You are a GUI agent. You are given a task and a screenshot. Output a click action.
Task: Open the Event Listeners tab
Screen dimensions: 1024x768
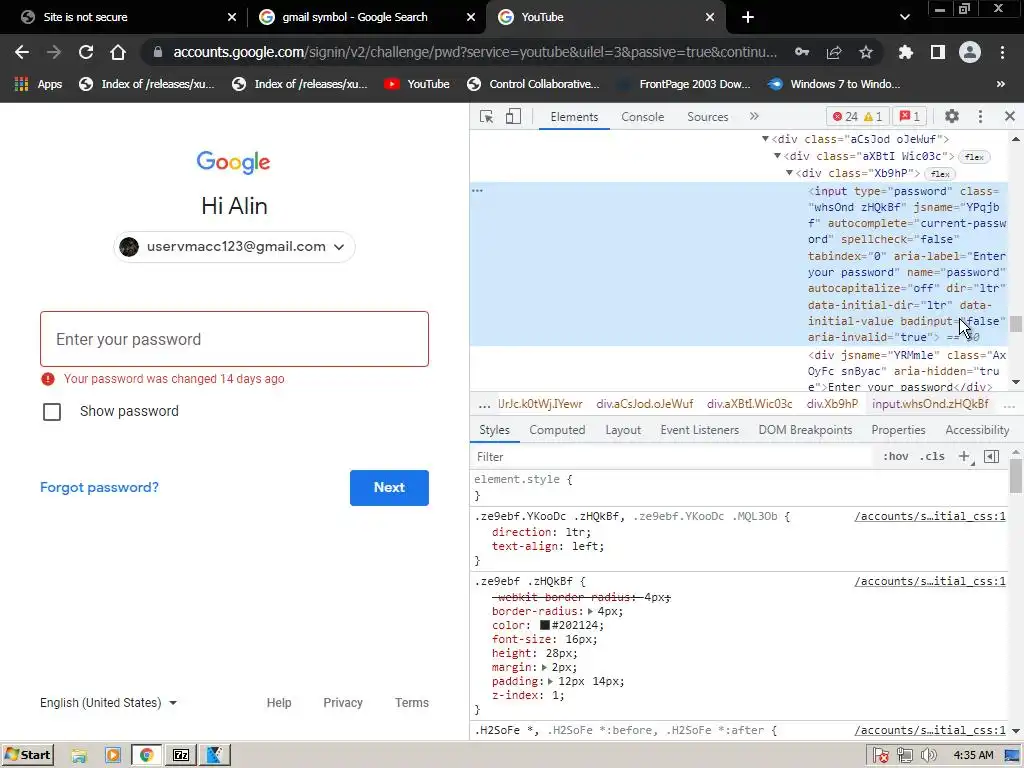tap(699, 430)
